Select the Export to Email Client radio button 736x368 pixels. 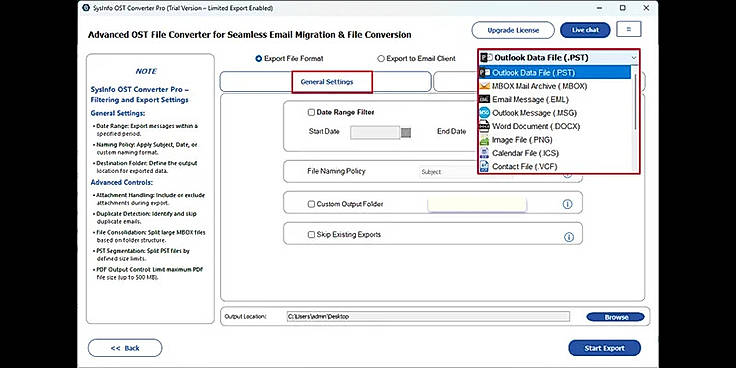tap(381, 59)
